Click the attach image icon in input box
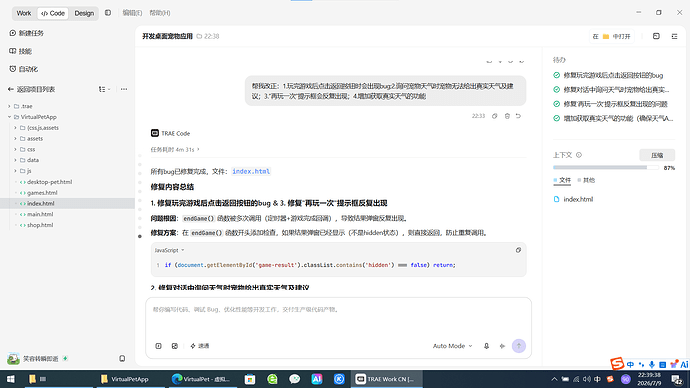Image resolution: width=690 pixels, height=388 pixels. [175, 346]
